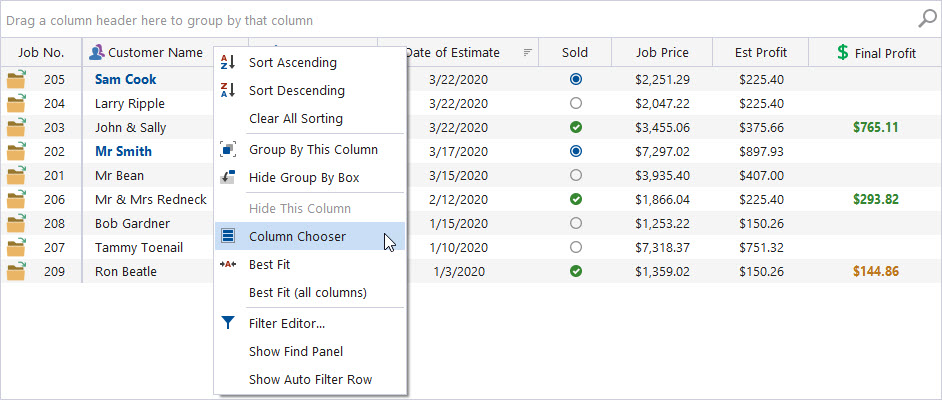Select the Sam Cook customer cell
Image resolution: width=942 pixels, height=400 pixels.
tap(126, 79)
